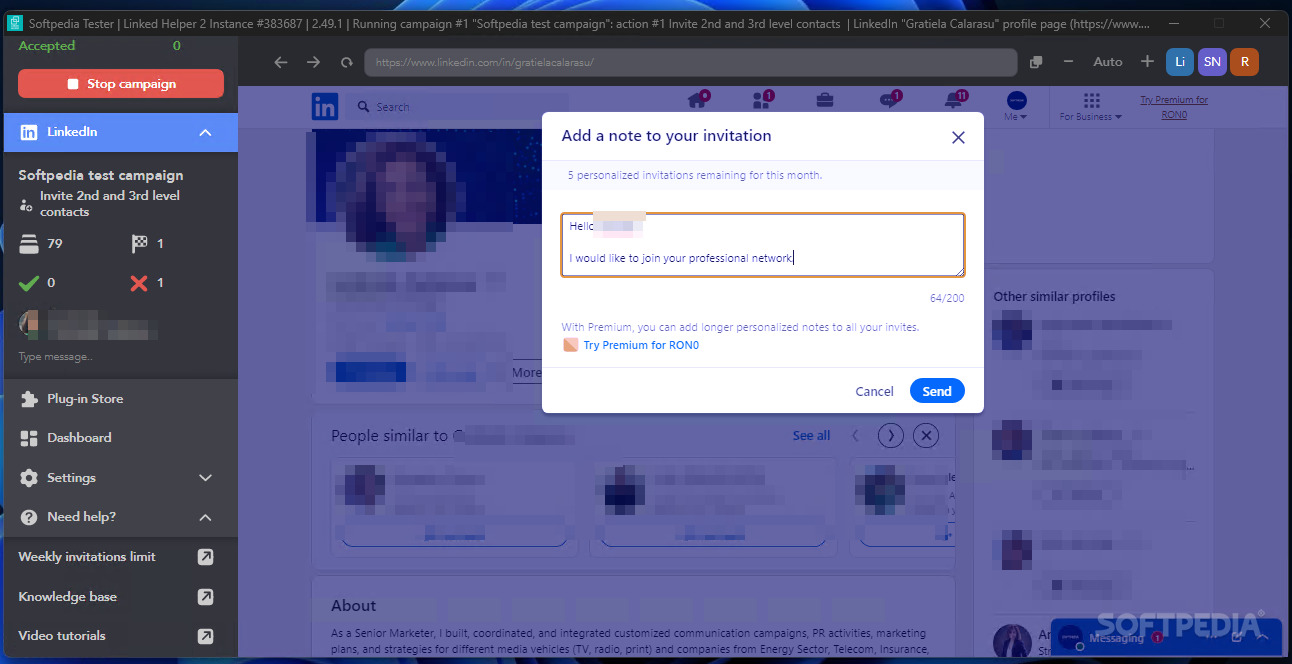Select the Auto zoom level label
This screenshot has width=1292, height=664.
tap(1108, 62)
